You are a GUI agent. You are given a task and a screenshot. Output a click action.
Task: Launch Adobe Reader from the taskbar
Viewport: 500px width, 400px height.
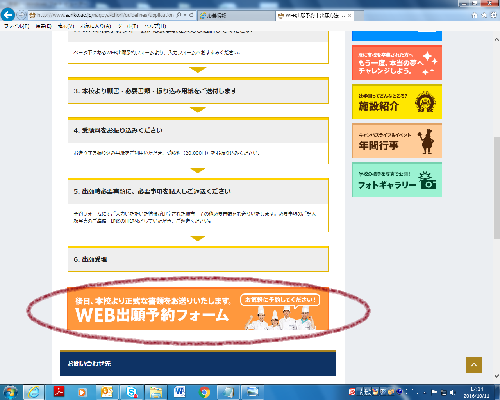60,392
